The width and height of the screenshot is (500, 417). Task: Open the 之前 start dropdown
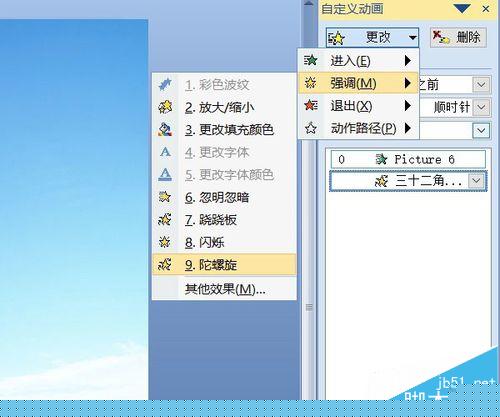pyautogui.click(x=481, y=84)
